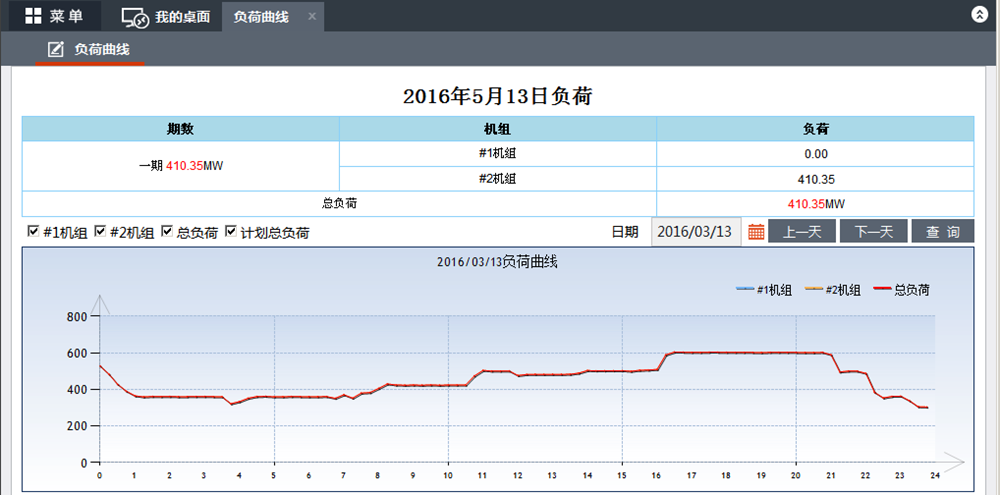Select the 负荷曲线 tab
The width and height of the screenshot is (1000, 495).
[261, 17]
